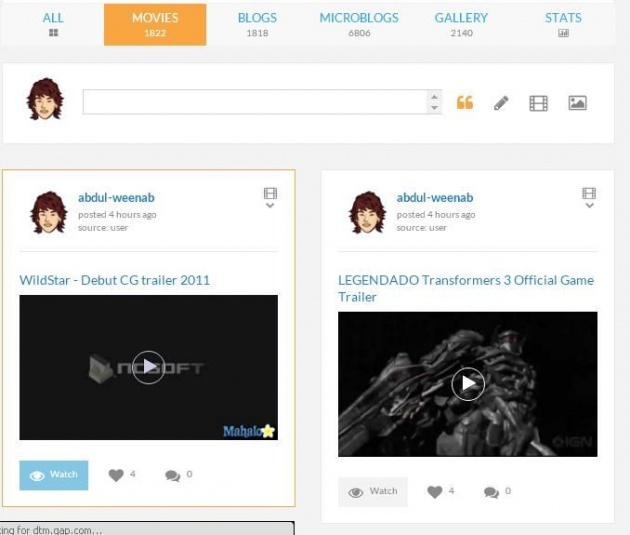Click avatar on the WildStar post
Screen dimensions: 630x535
48,212
